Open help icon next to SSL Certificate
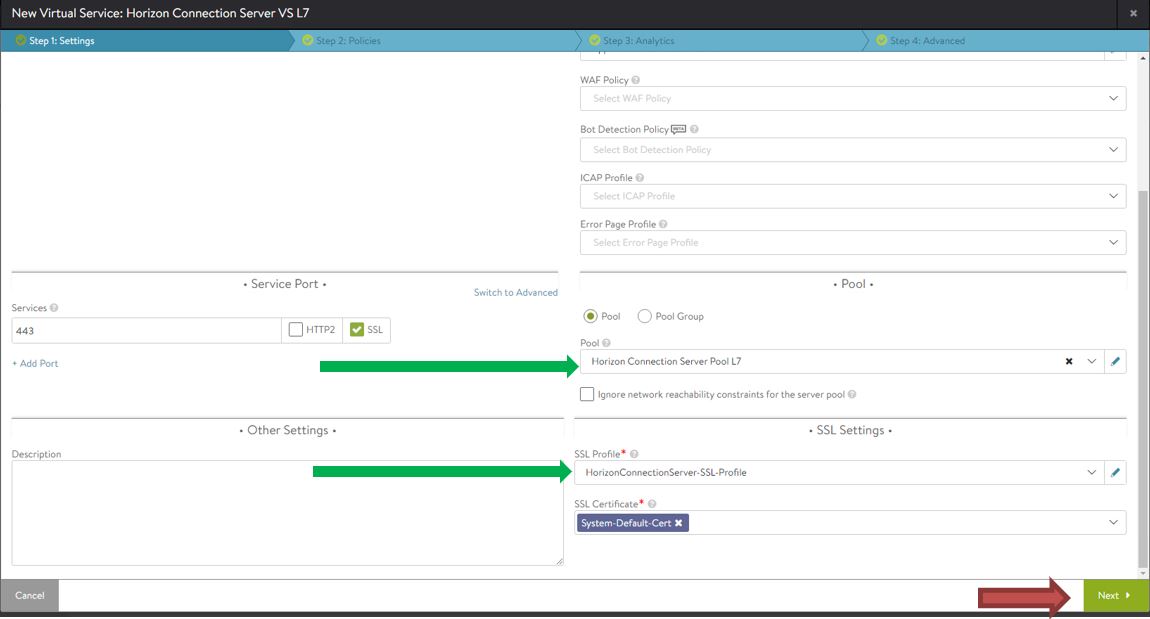 pos(652,504)
